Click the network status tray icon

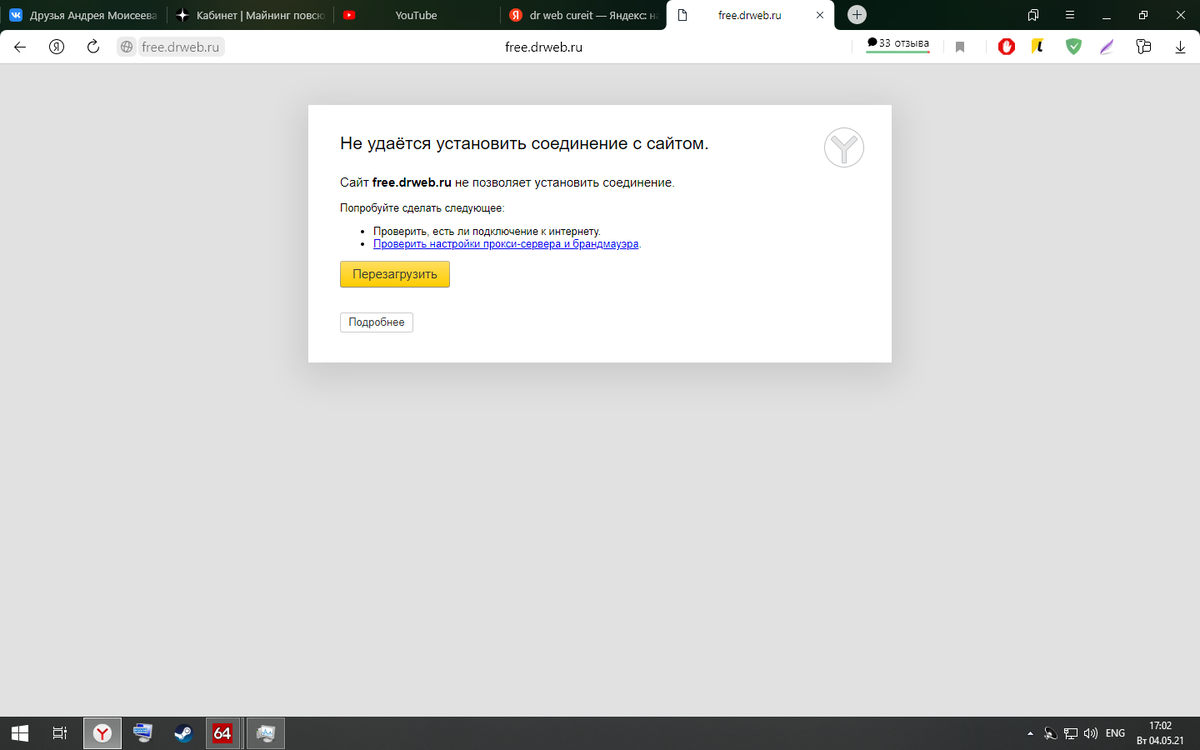point(1071,733)
